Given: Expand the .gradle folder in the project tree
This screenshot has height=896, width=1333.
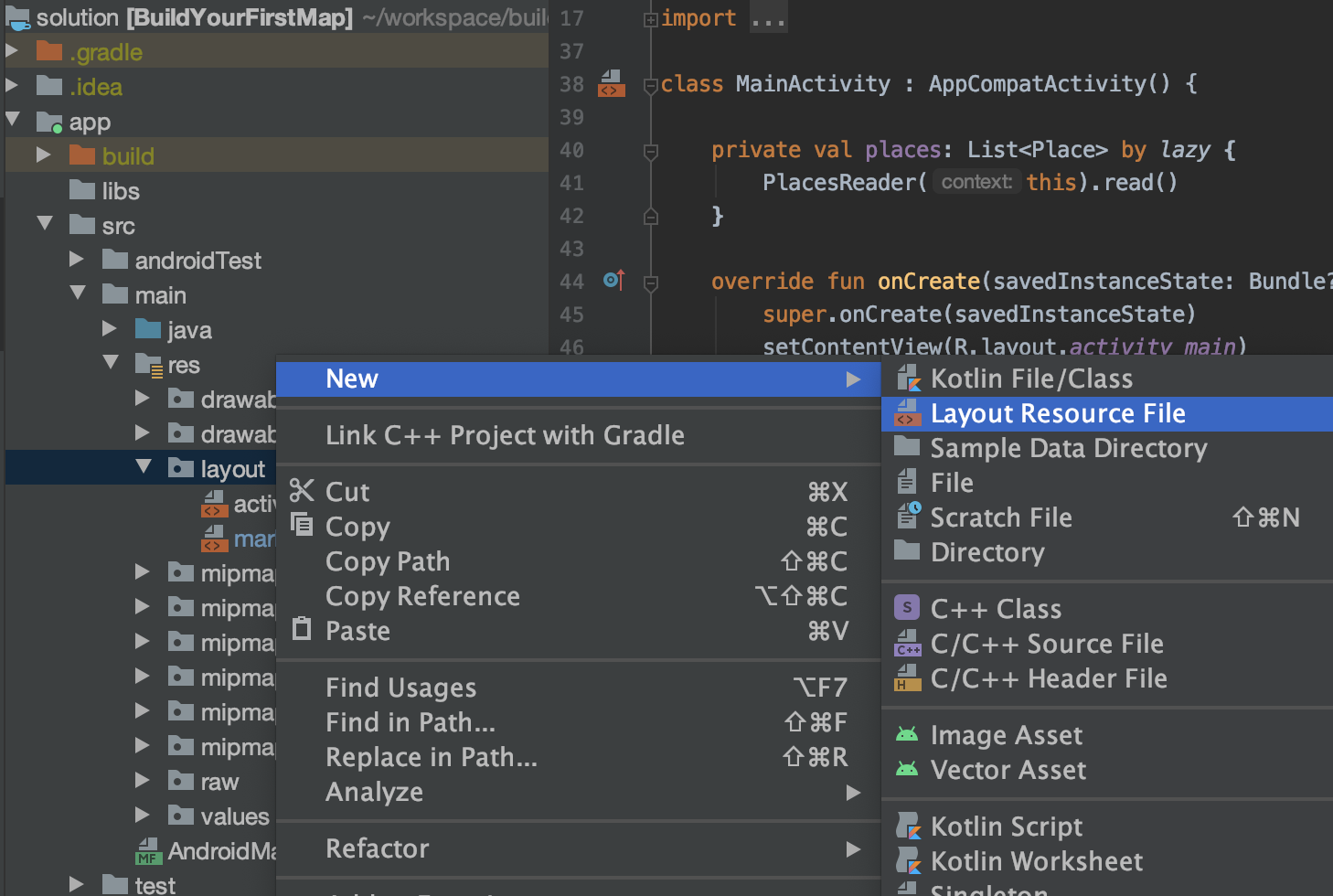Looking at the screenshot, I should [13, 51].
